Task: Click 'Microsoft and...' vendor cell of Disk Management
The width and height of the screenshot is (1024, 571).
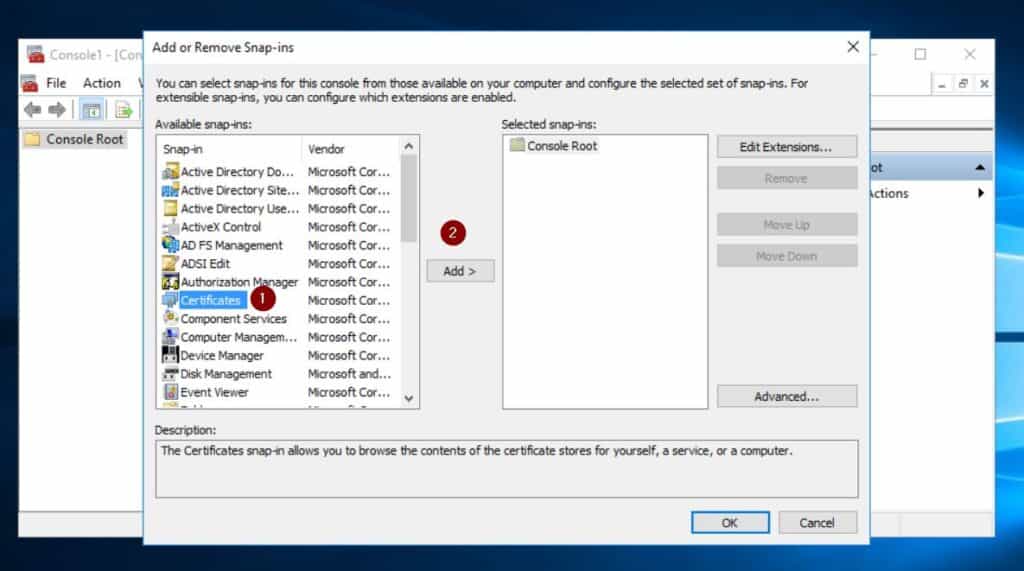Action: coord(349,374)
